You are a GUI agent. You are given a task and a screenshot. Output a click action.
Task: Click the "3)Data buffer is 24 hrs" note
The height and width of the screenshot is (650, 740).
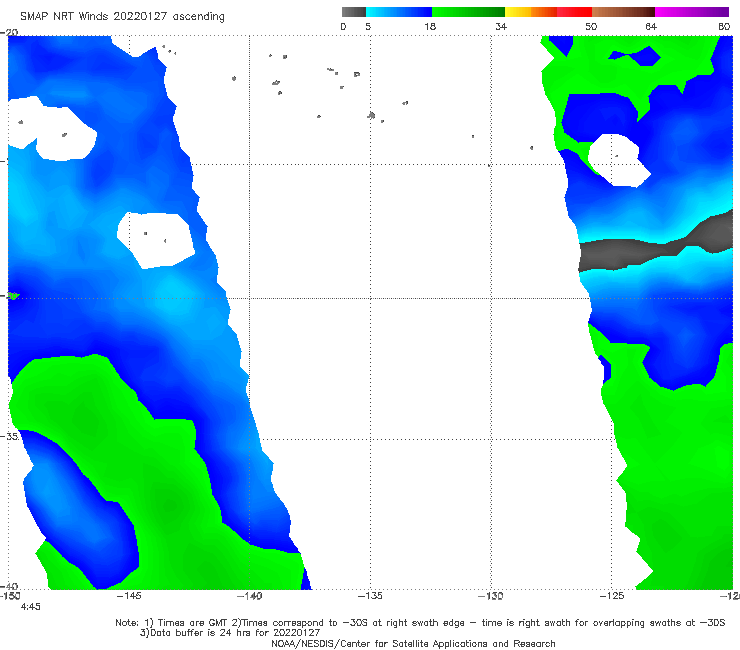(x=230, y=633)
